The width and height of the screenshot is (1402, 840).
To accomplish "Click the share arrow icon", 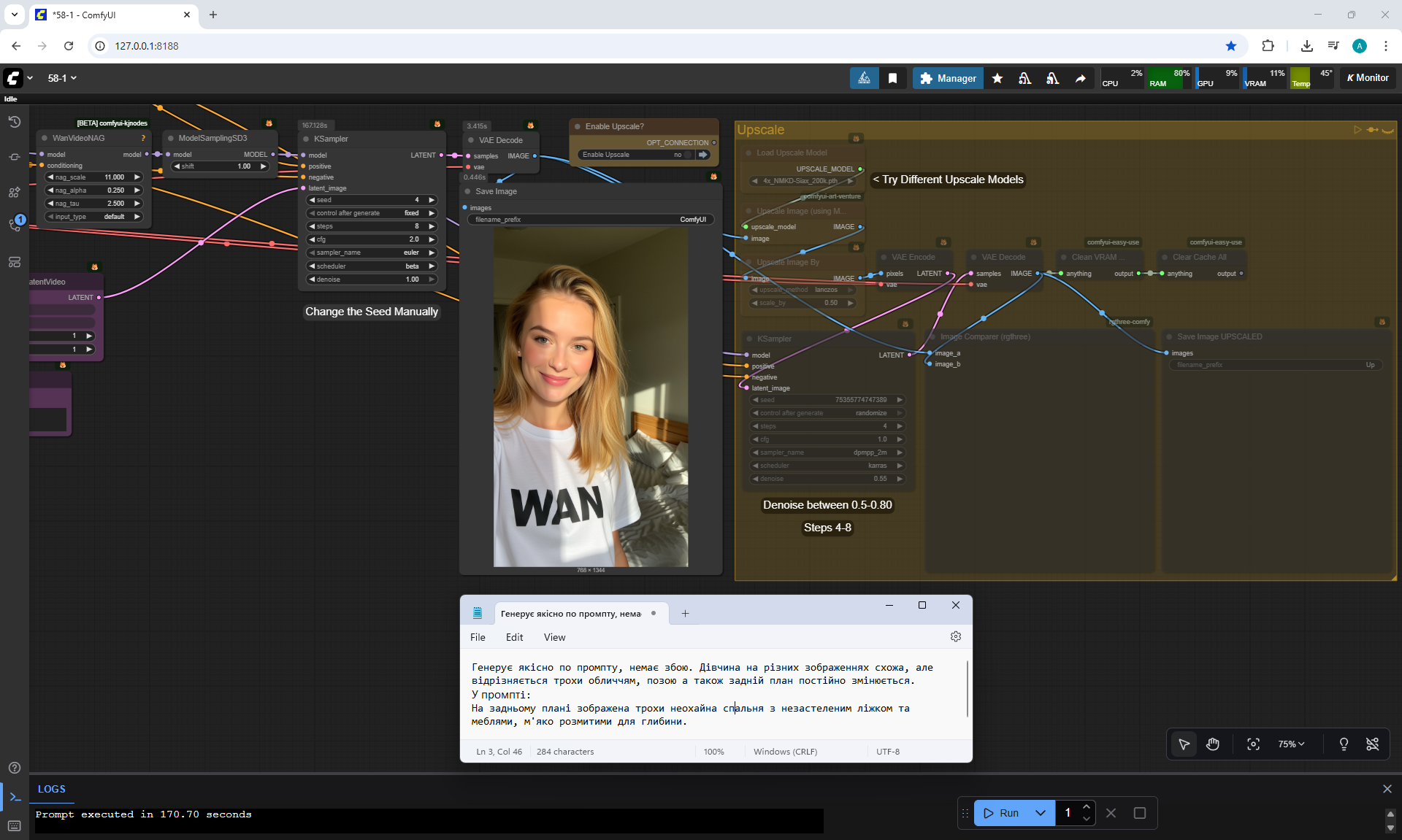I will [1080, 78].
